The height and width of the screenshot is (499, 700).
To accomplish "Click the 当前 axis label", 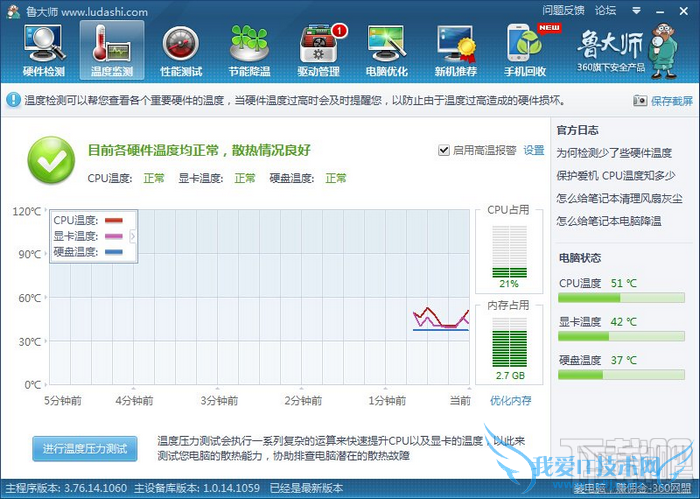I will pos(460,401).
